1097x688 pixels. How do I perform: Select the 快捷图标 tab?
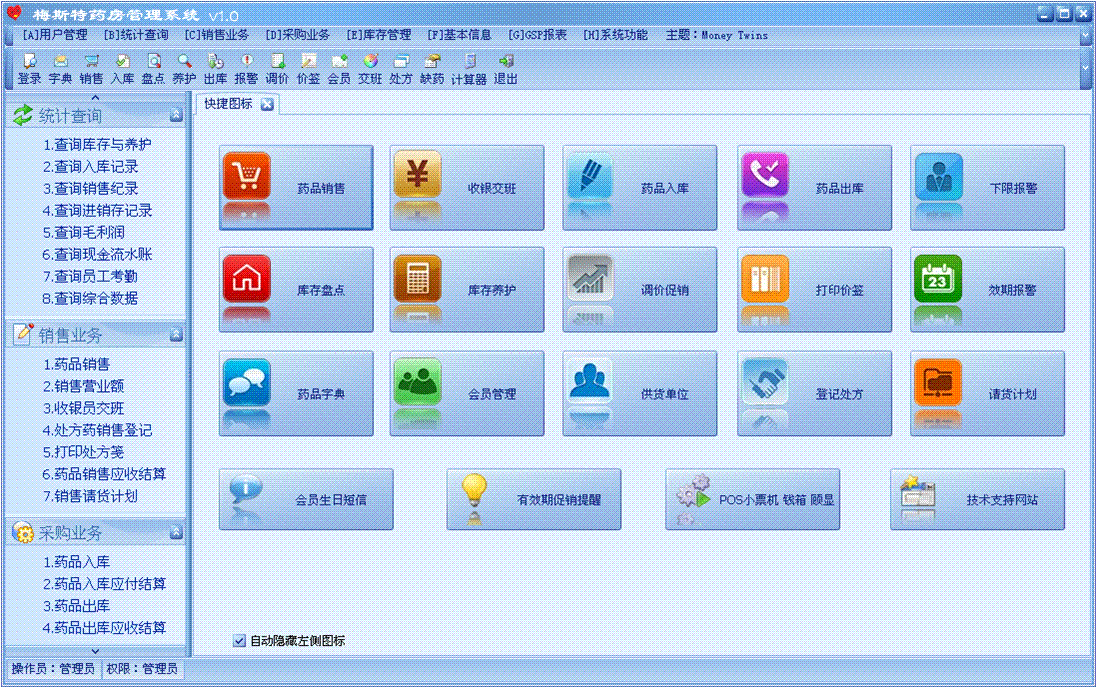229,104
